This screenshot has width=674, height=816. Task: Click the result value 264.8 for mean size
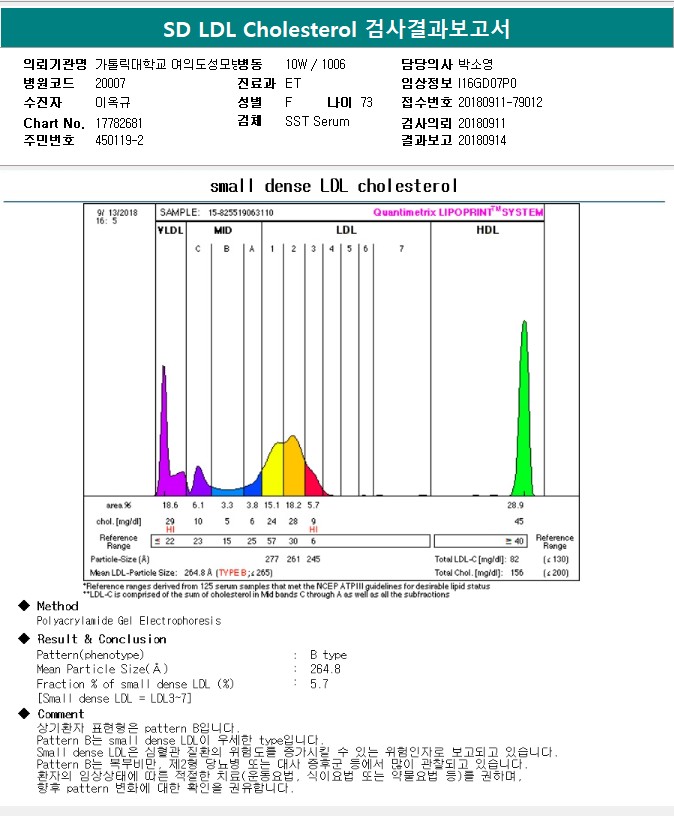pyautogui.click(x=325, y=669)
